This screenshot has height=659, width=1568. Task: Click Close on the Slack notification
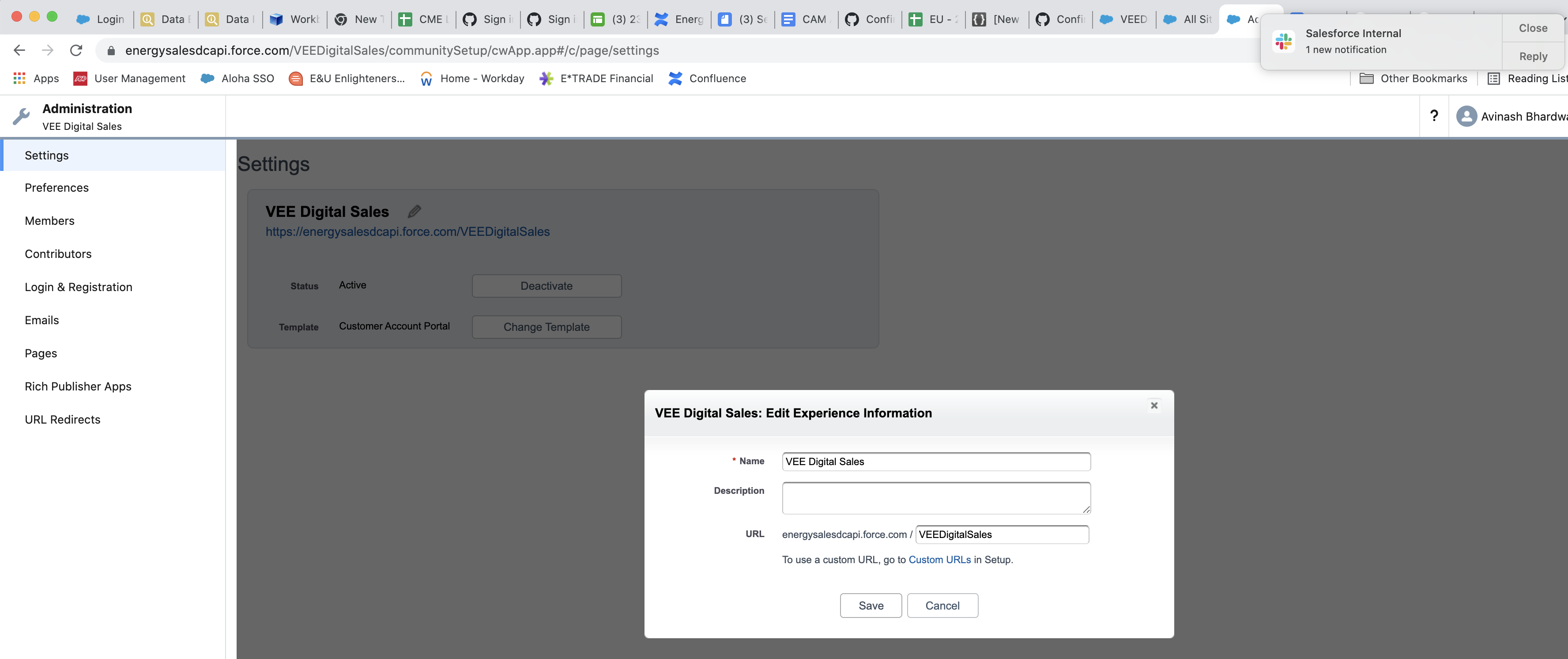(1532, 28)
